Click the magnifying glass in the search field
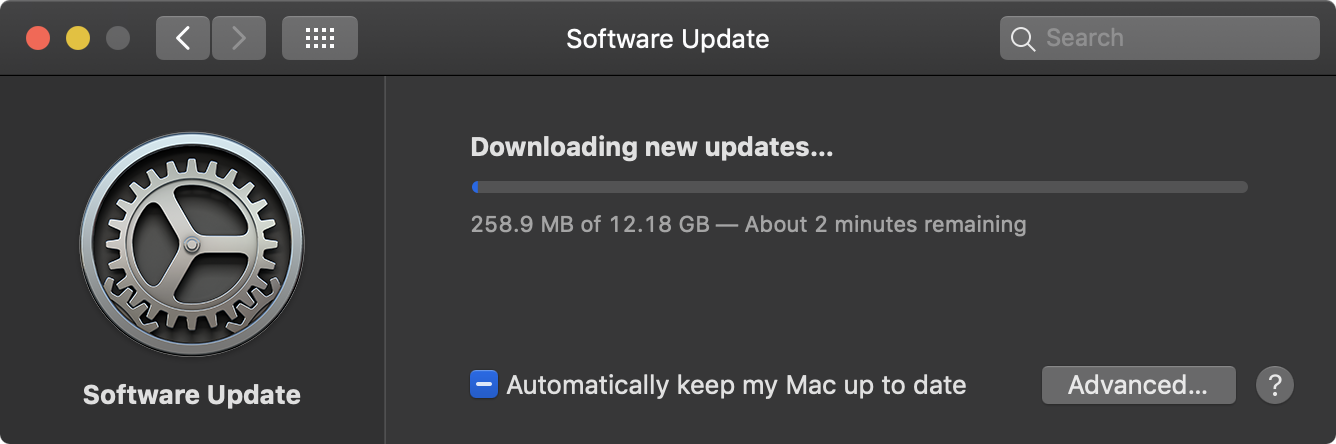This screenshot has height=444, width=1336. tap(1022, 39)
